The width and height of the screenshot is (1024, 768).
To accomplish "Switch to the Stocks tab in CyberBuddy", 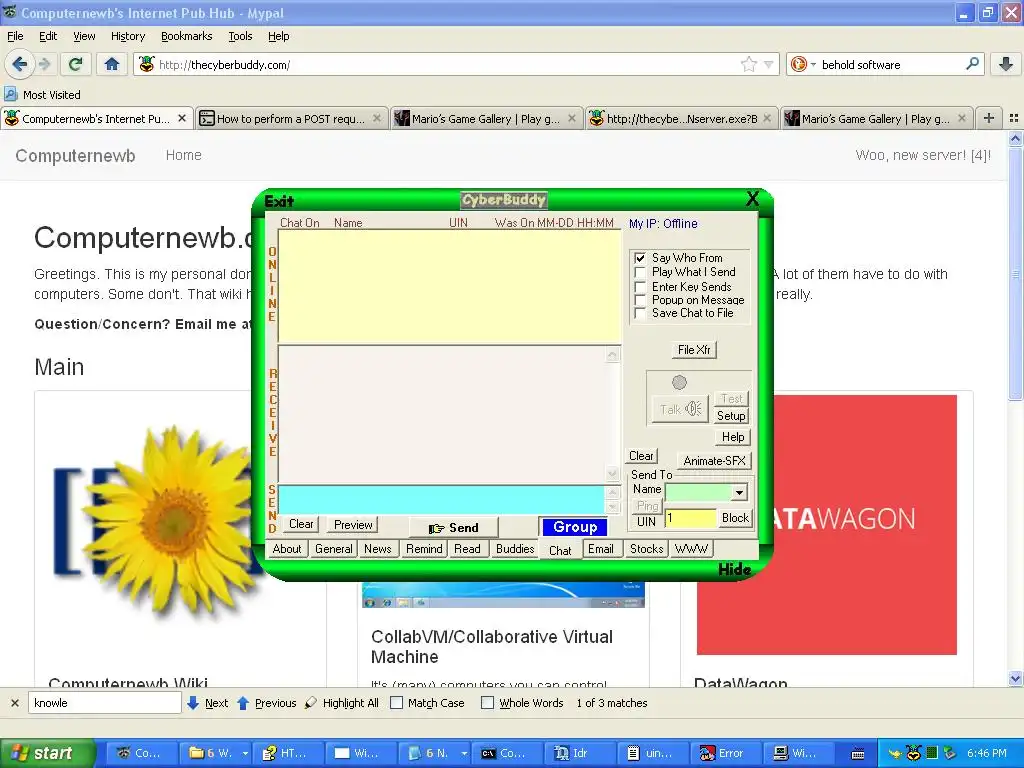I will (646, 549).
